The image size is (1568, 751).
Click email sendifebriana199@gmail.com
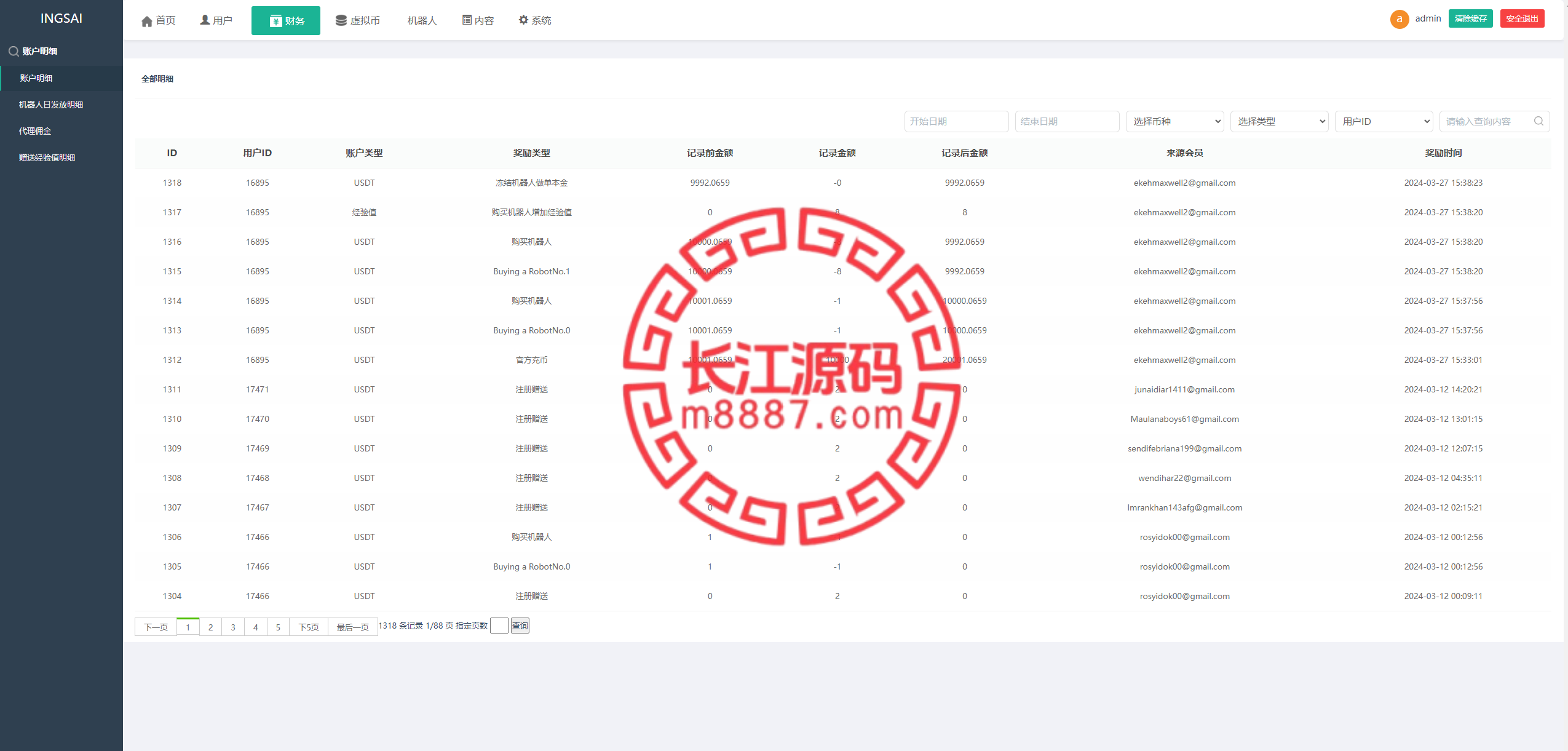(1184, 448)
